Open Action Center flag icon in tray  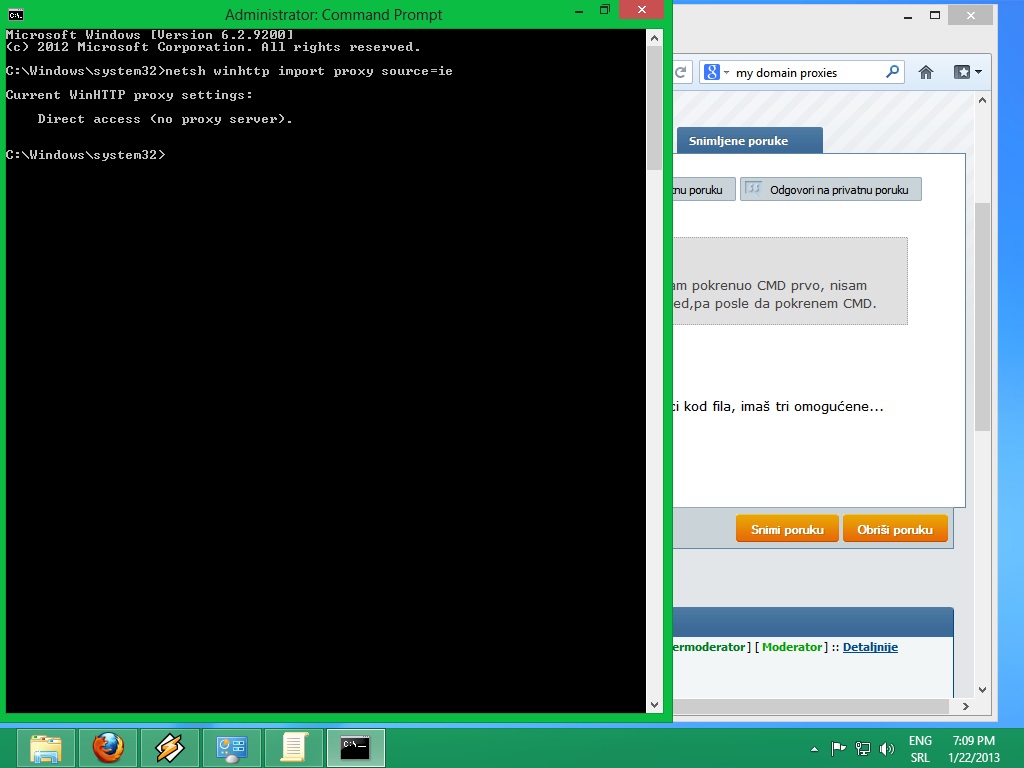pos(840,749)
